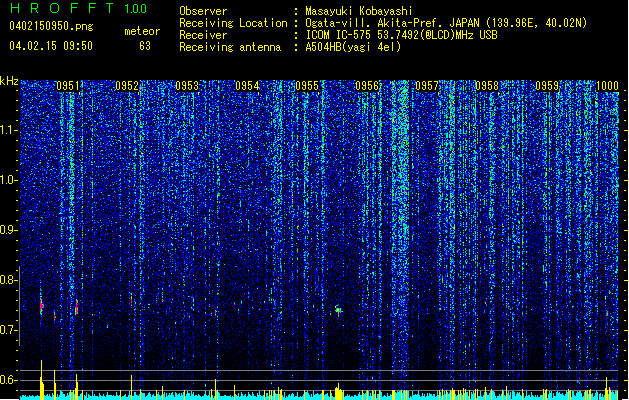
Task: Click the 1.1 kHz frequency label
Action: [x=9, y=130]
